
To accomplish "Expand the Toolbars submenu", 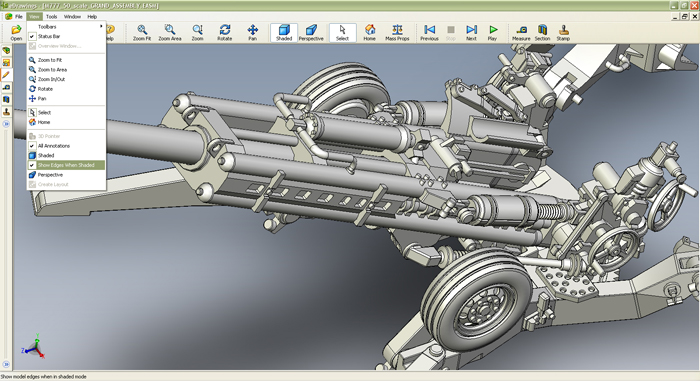I will click(x=66, y=27).
